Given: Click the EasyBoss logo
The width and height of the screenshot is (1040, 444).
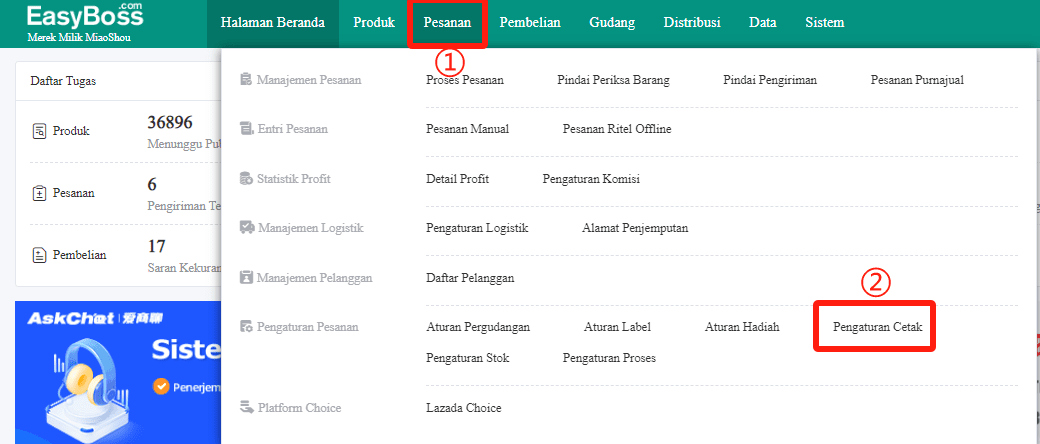Looking at the screenshot, I should coord(85,21).
